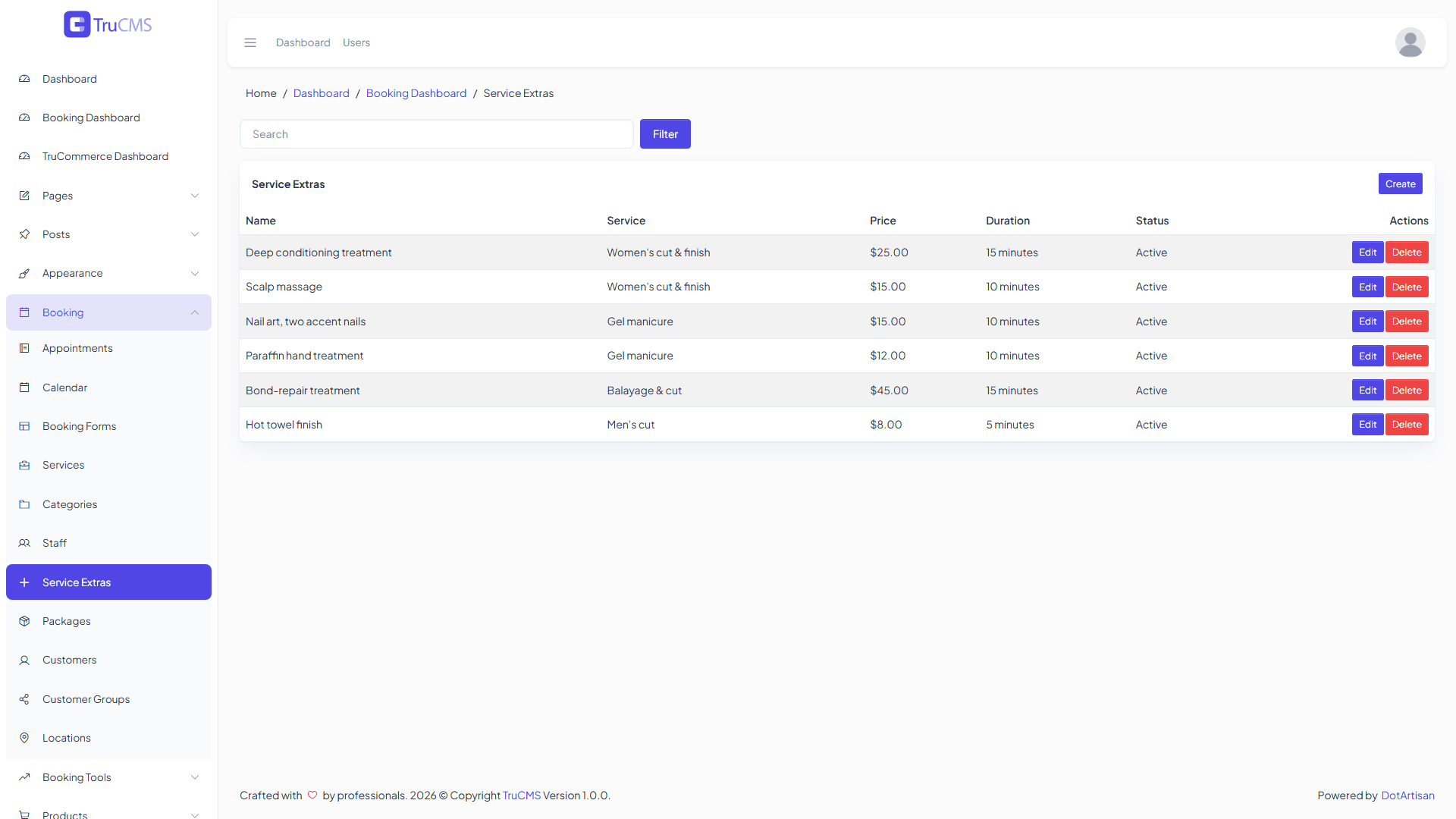Open Users in the top navigation bar
The height and width of the screenshot is (819, 1456).
tap(356, 42)
